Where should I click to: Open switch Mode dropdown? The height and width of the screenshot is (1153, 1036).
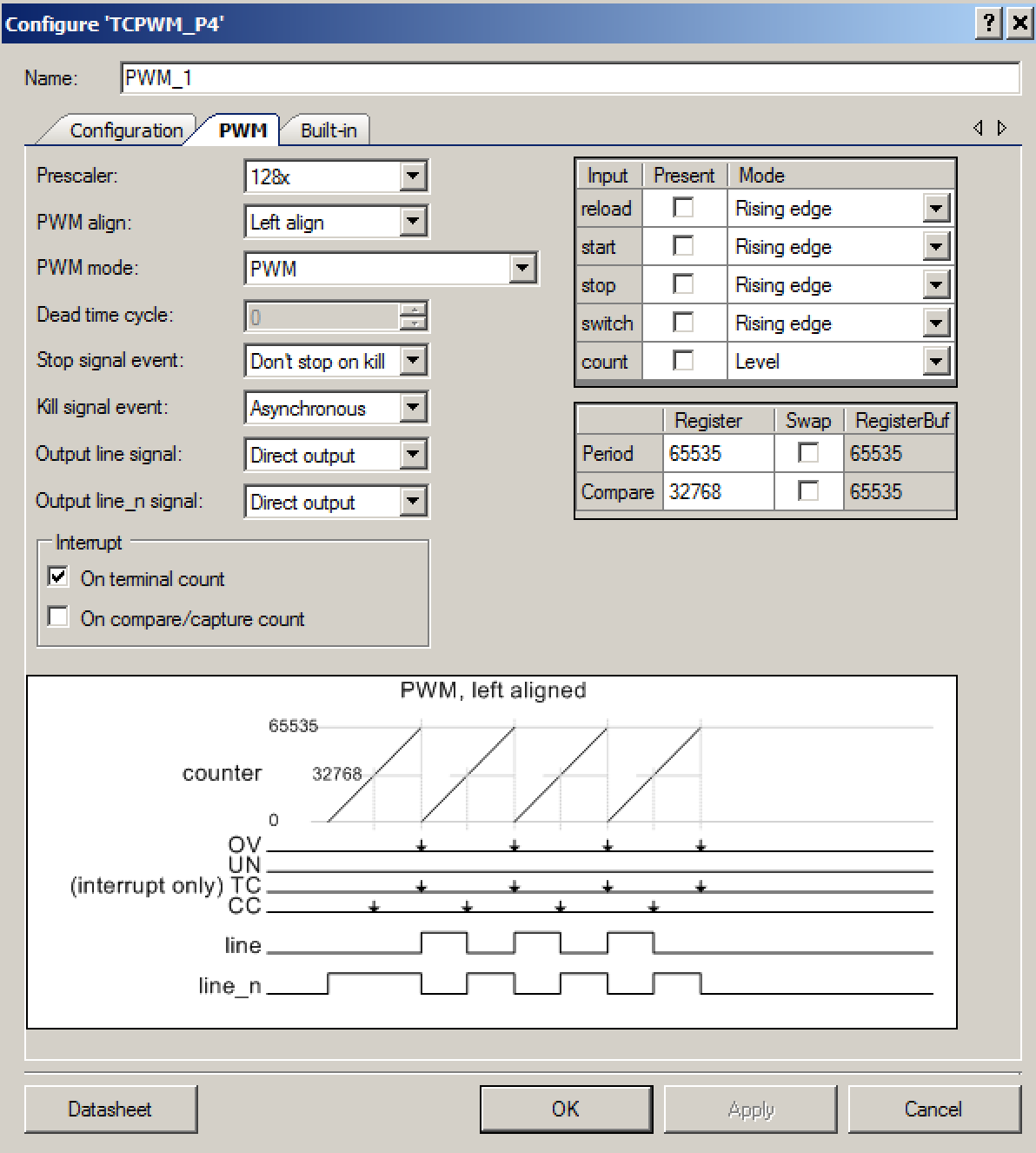click(x=936, y=323)
